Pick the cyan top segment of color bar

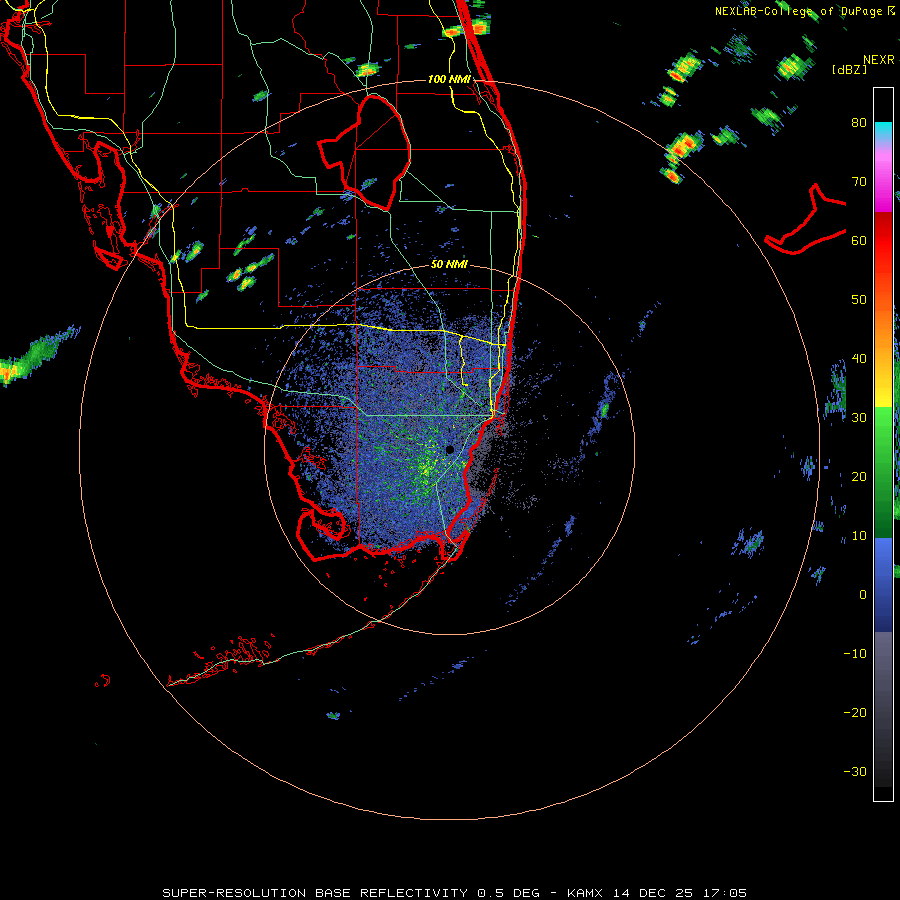click(x=883, y=132)
